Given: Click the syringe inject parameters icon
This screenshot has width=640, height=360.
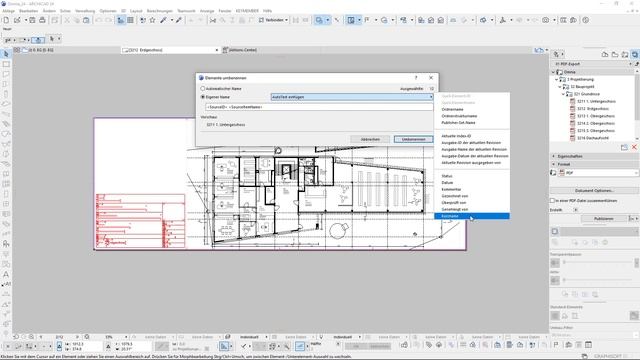Looking at the screenshot, I should click(x=178, y=20).
